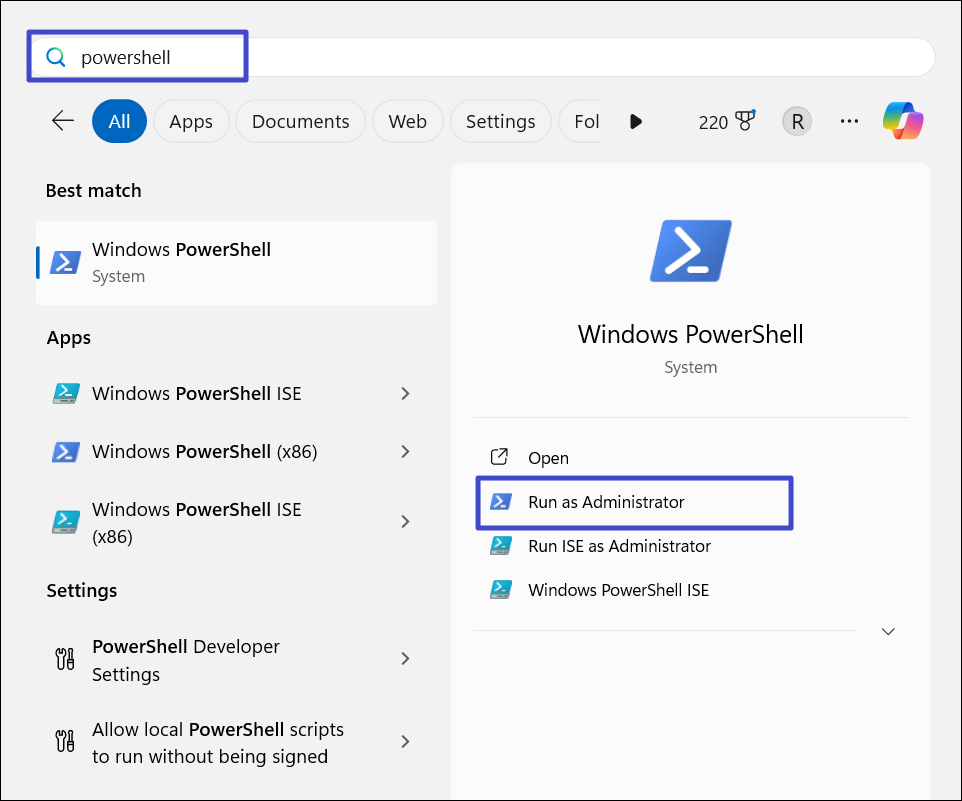Click the magnifier search icon
Screen dimensions: 962x801
tap(56, 57)
